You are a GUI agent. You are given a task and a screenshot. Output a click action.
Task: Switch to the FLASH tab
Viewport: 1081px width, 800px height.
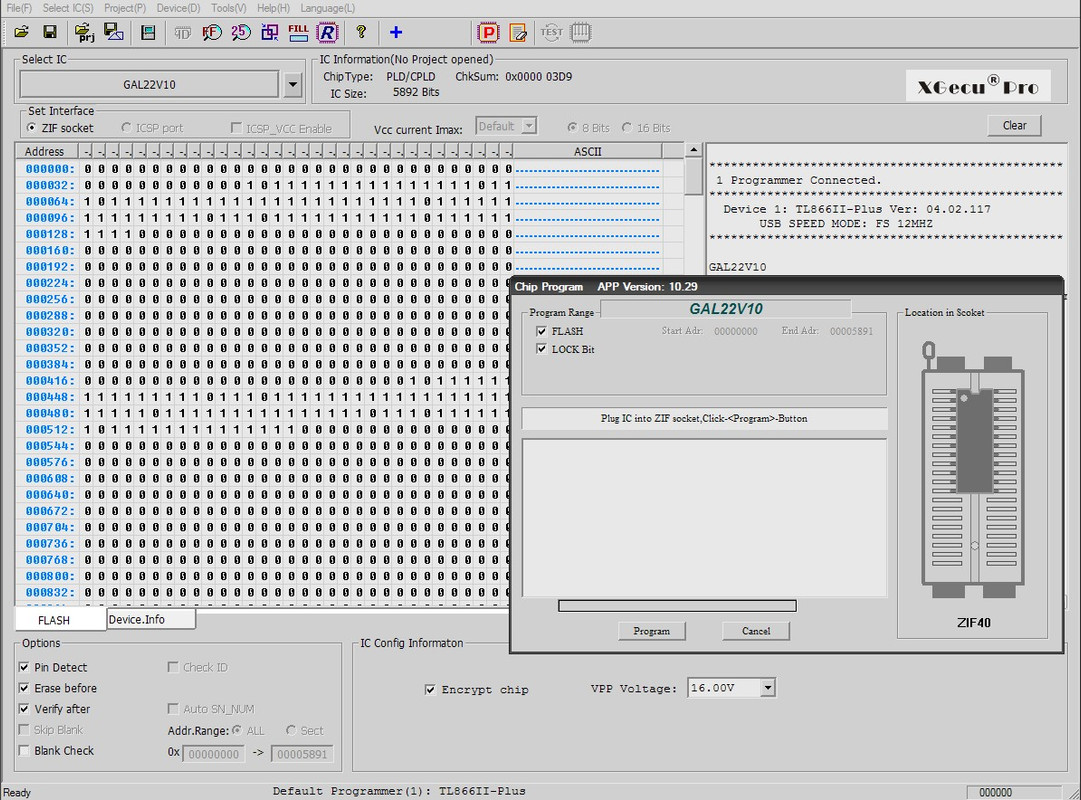pyautogui.click(x=54, y=620)
